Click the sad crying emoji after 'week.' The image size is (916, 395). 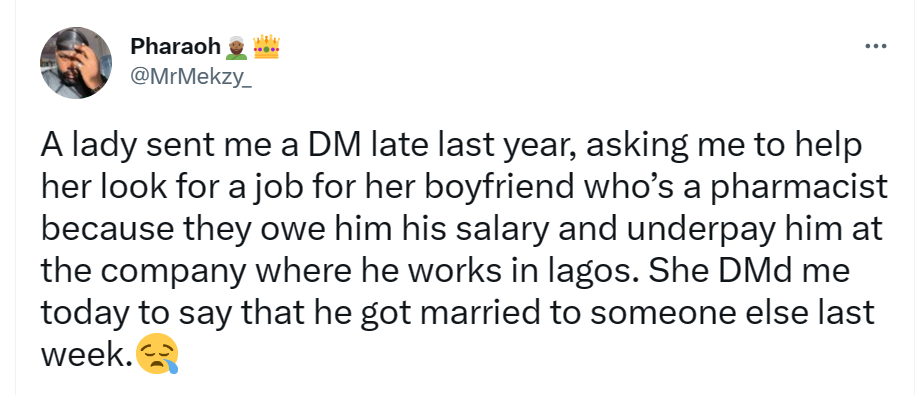pos(157,356)
